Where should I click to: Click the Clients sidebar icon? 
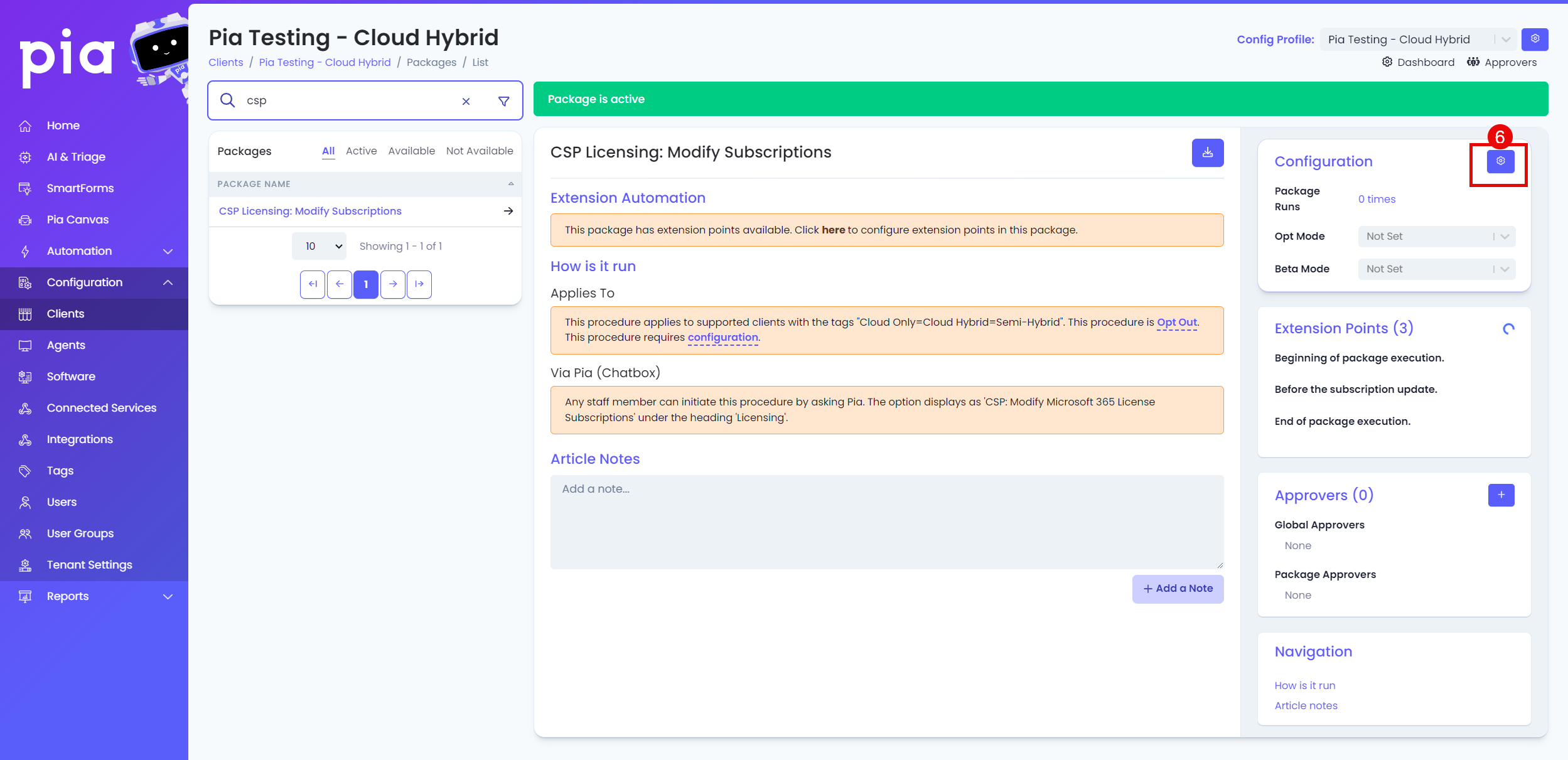(25, 314)
